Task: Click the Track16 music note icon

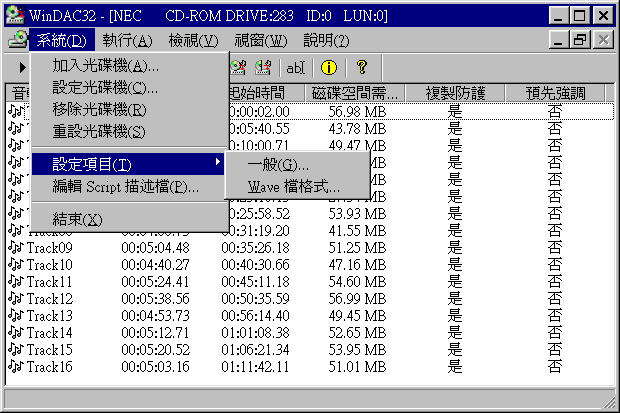Action: [x=16, y=367]
